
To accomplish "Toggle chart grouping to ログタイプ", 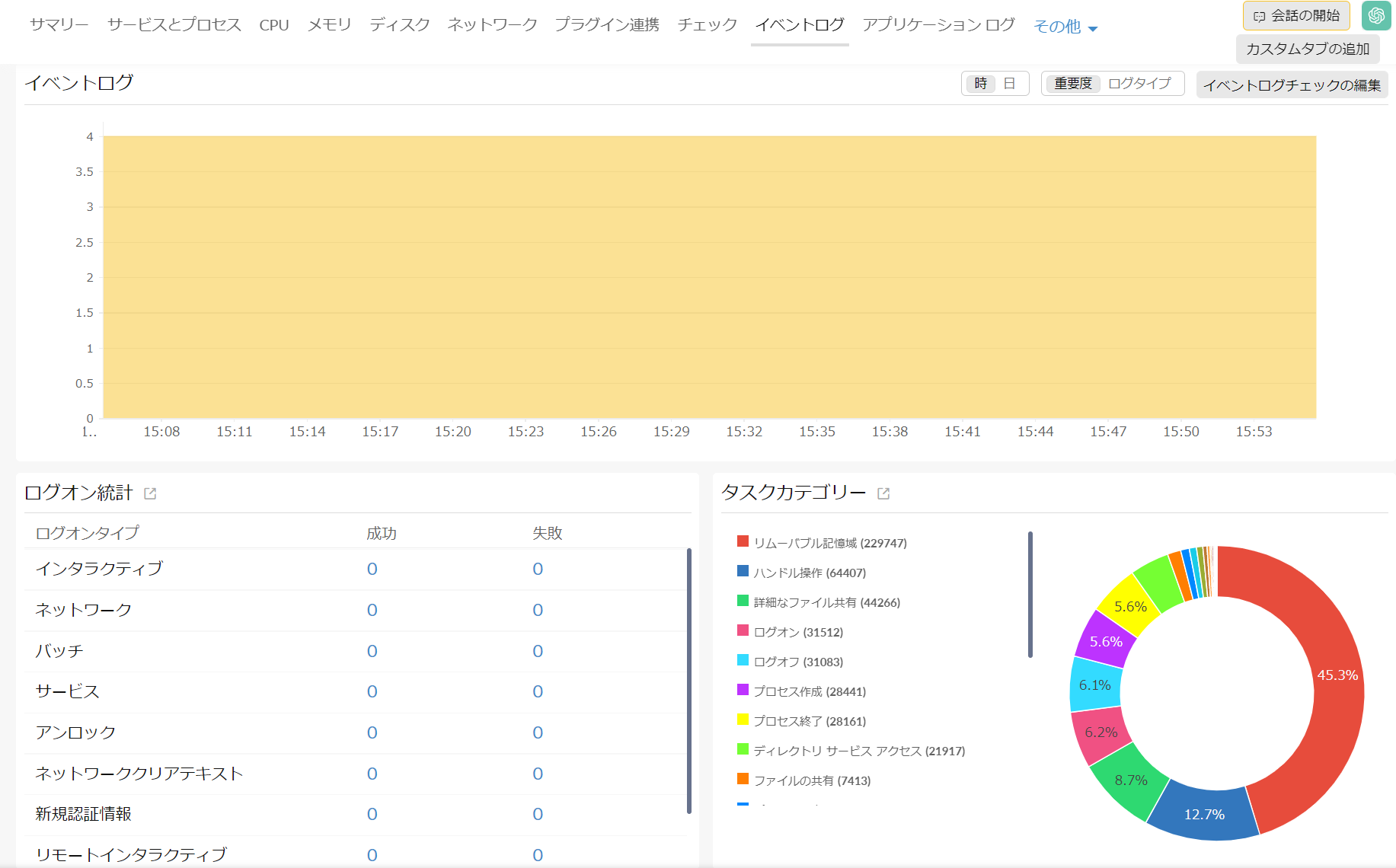I will pyautogui.click(x=1139, y=84).
